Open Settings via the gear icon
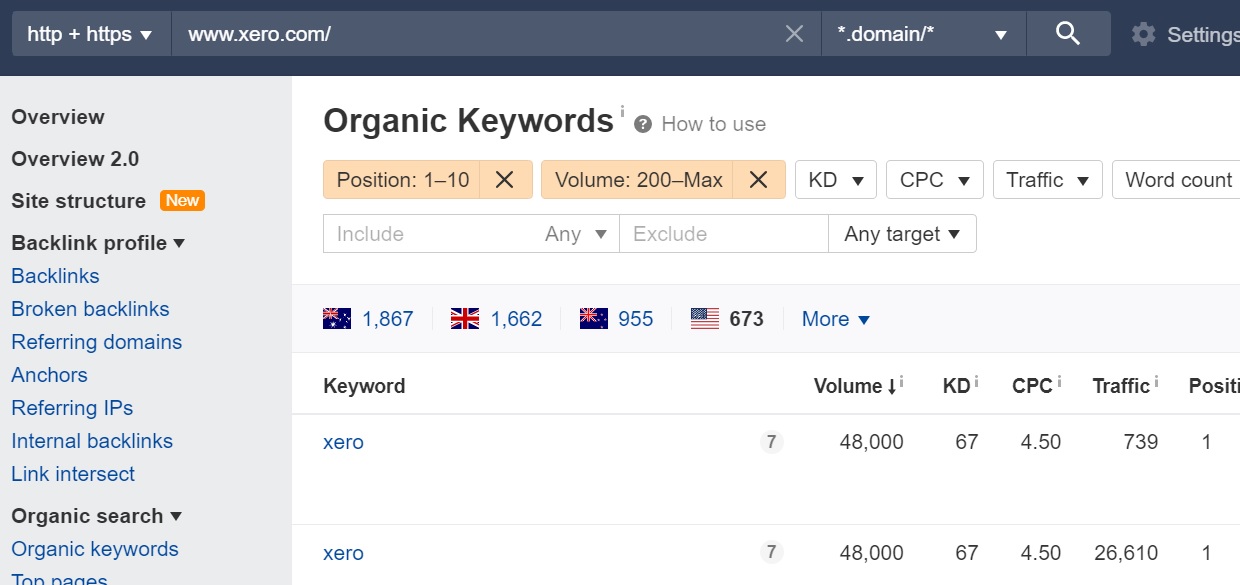Screen dimensions: 1240x585 [1143, 34]
